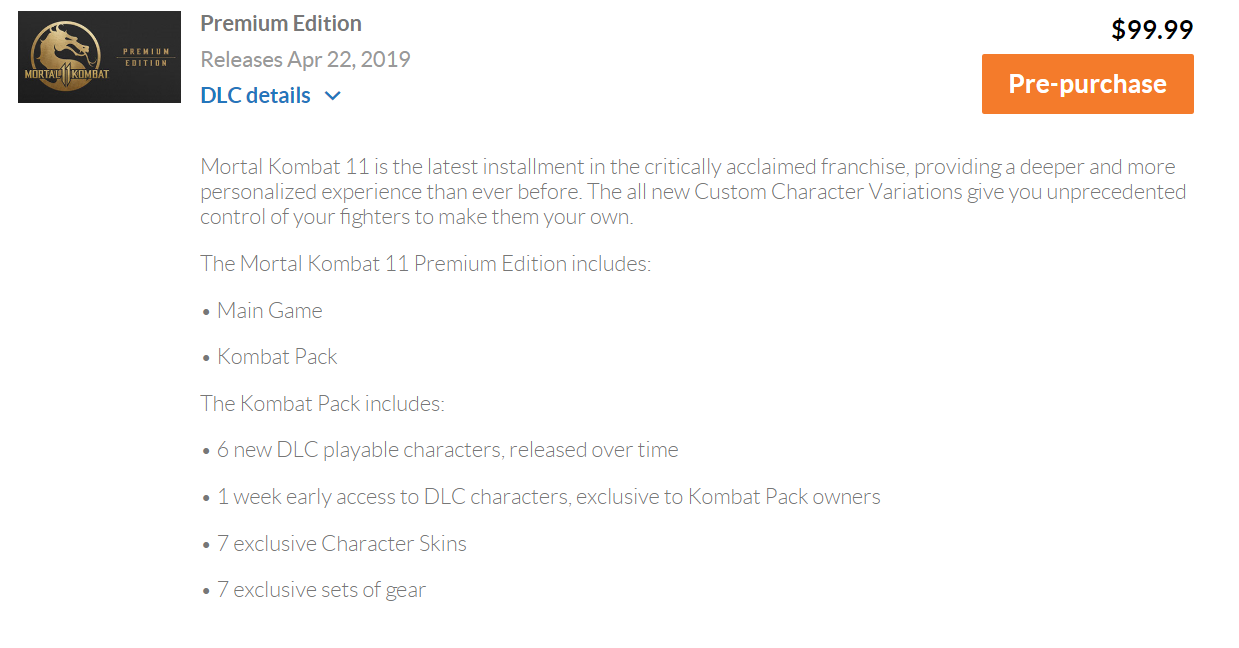1239x648 pixels.
Task: Select the Premium Edition title text
Action: click(281, 22)
